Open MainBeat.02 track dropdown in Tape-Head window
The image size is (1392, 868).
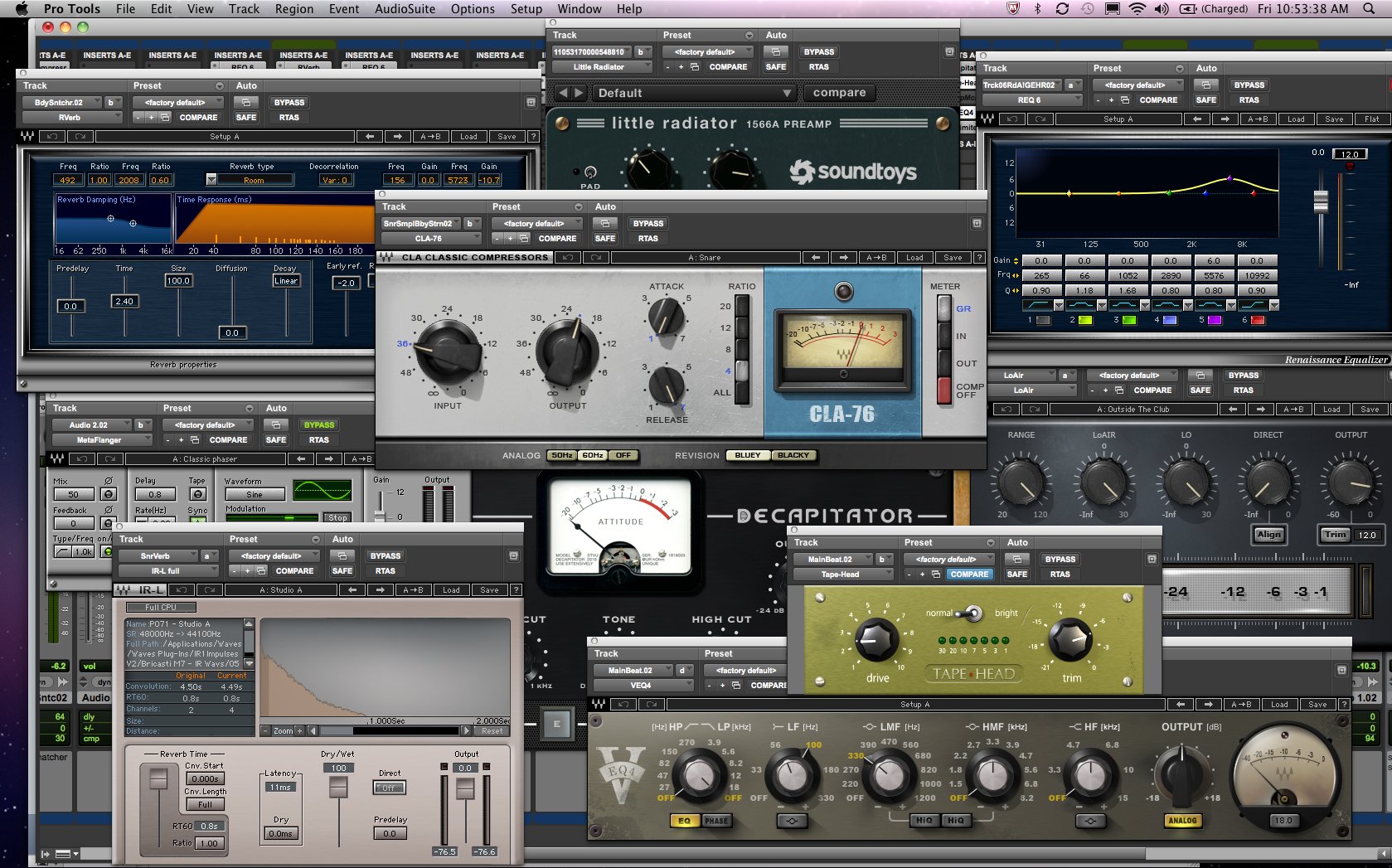pos(834,559)
